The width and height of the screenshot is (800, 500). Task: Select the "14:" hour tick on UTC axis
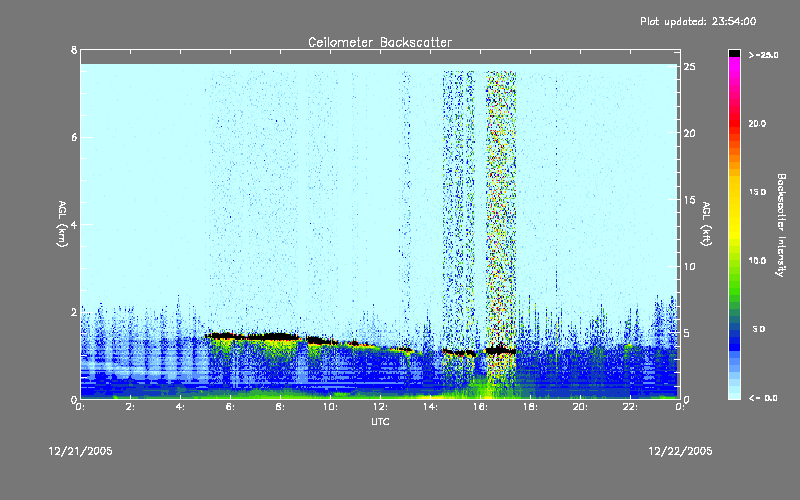(430, 407)
